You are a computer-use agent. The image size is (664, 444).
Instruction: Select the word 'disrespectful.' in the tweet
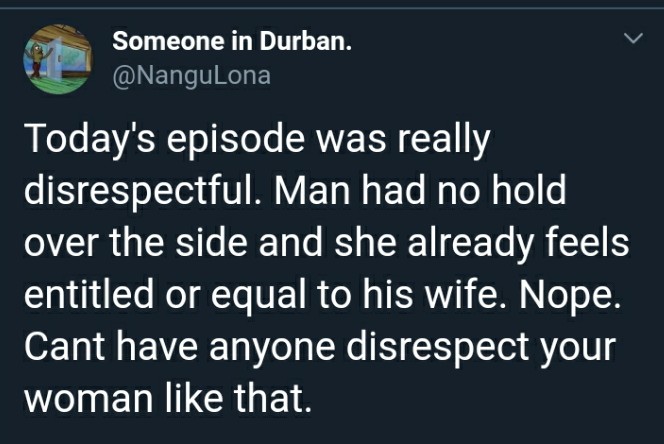pyautogui.click(x=143, y=191)
